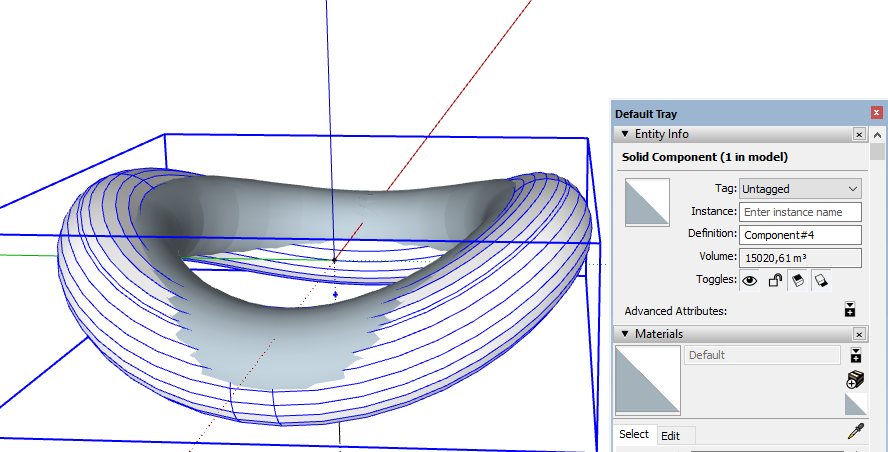
Task: Click the Definition field Component#4
Action: 800,234
